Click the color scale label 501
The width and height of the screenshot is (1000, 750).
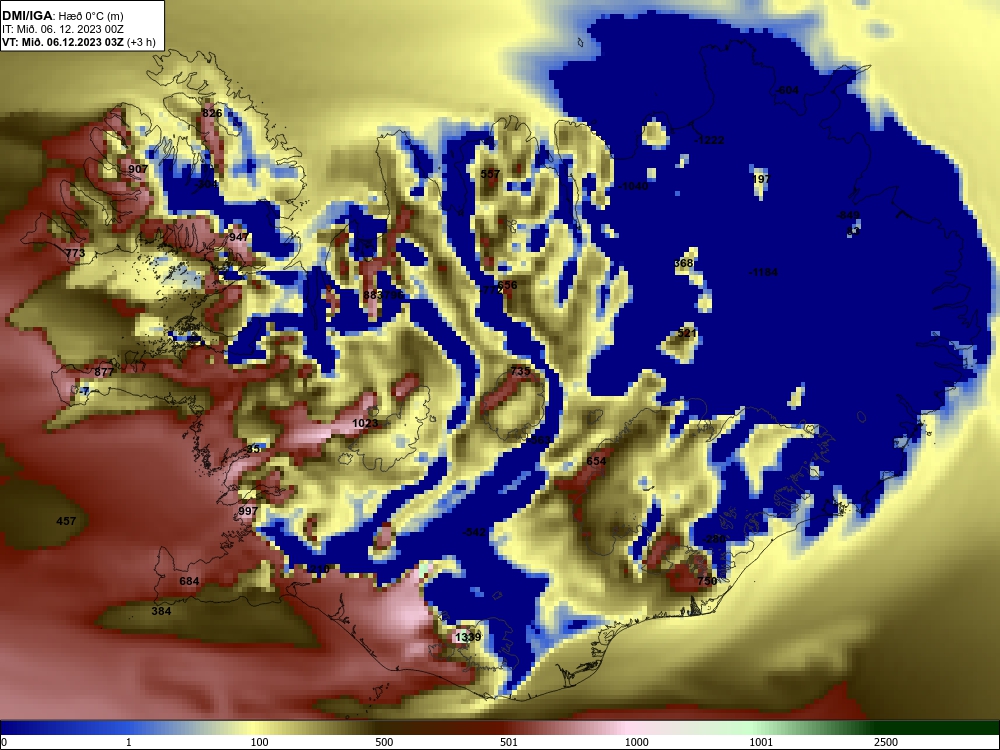pyautogui.click(x=509, y=742)
